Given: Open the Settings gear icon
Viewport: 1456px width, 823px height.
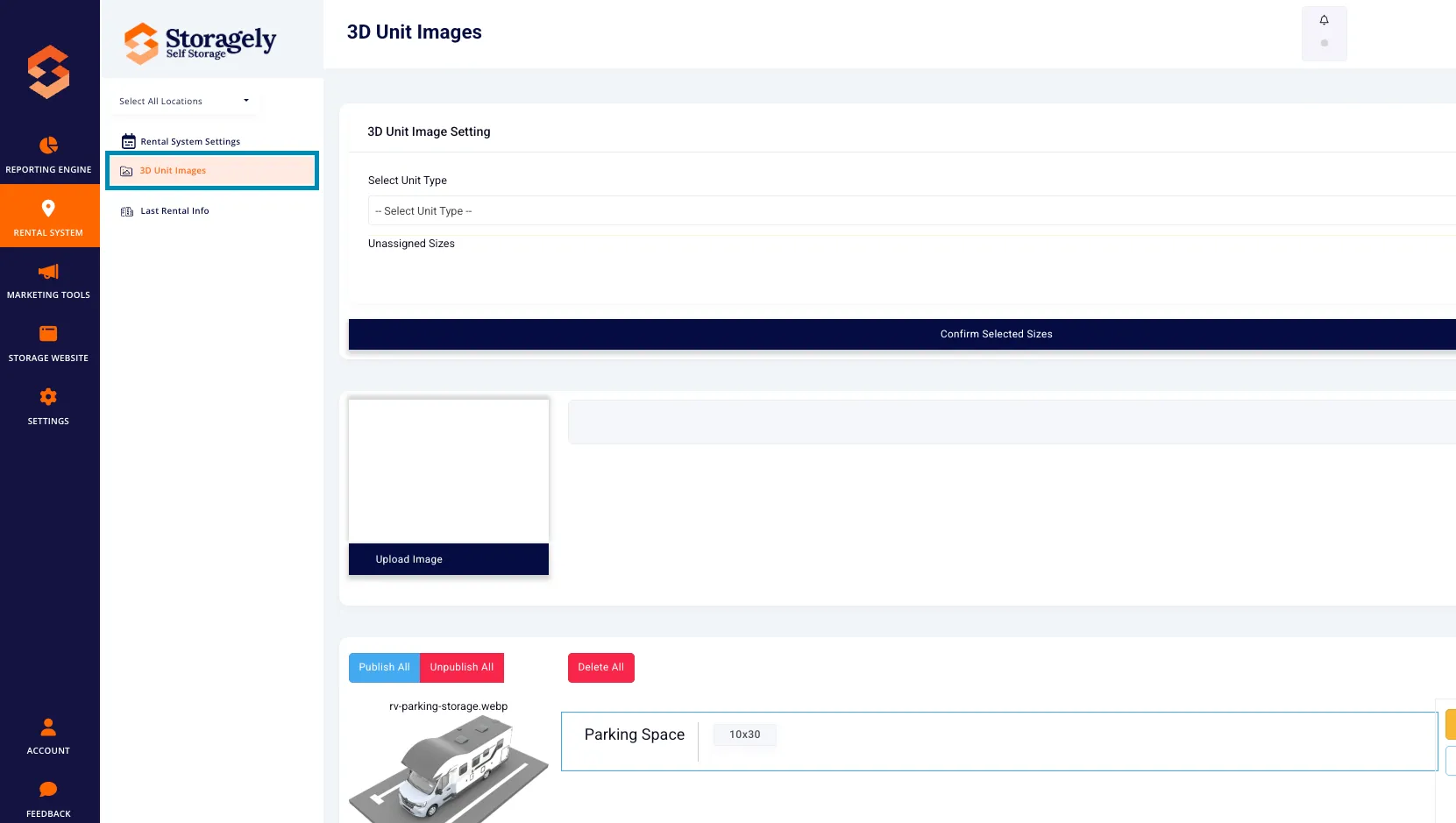Looking at the screenshot, I should click(48, 396).
